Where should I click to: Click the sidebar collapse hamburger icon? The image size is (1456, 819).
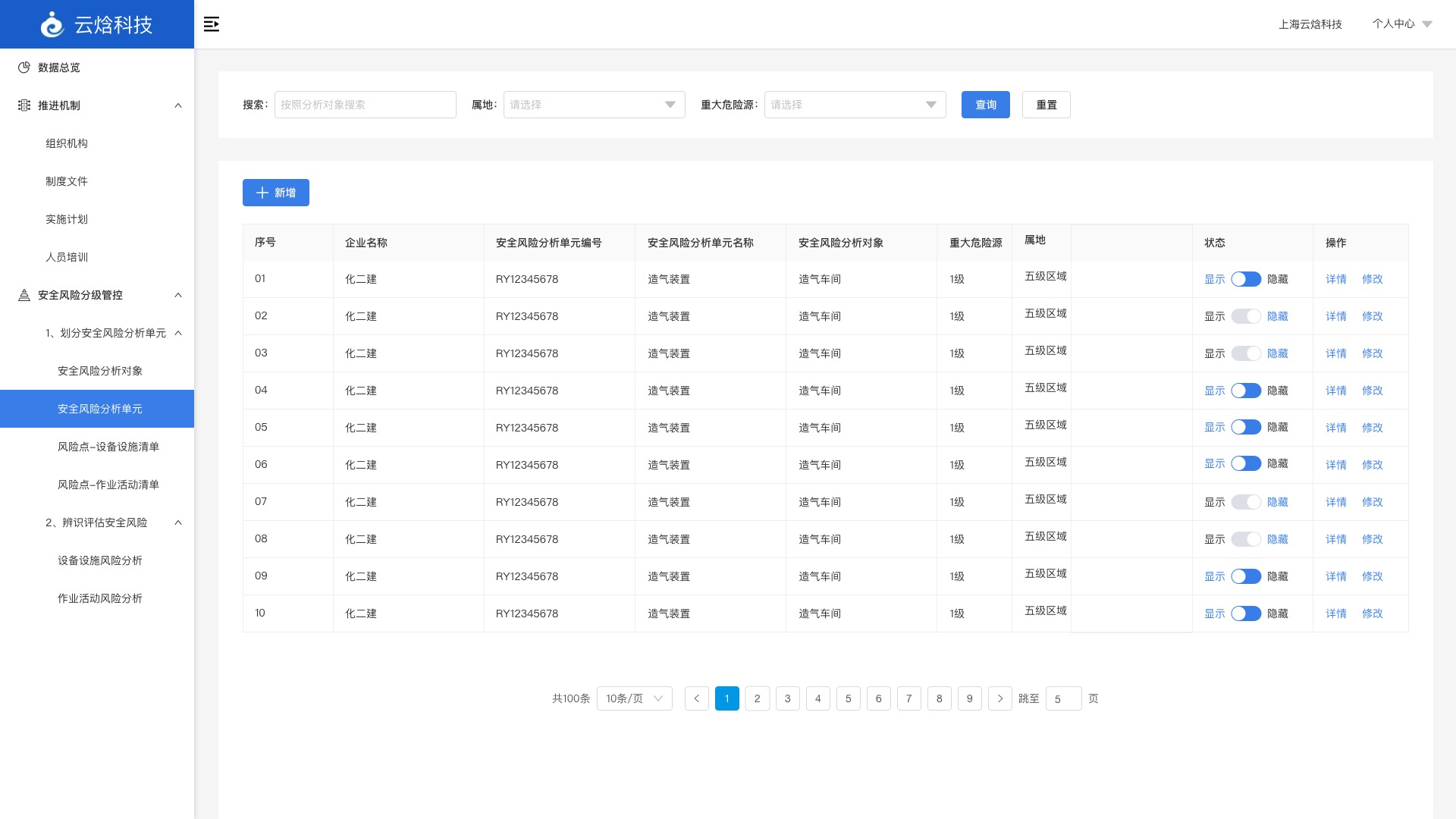coord(212,24)
